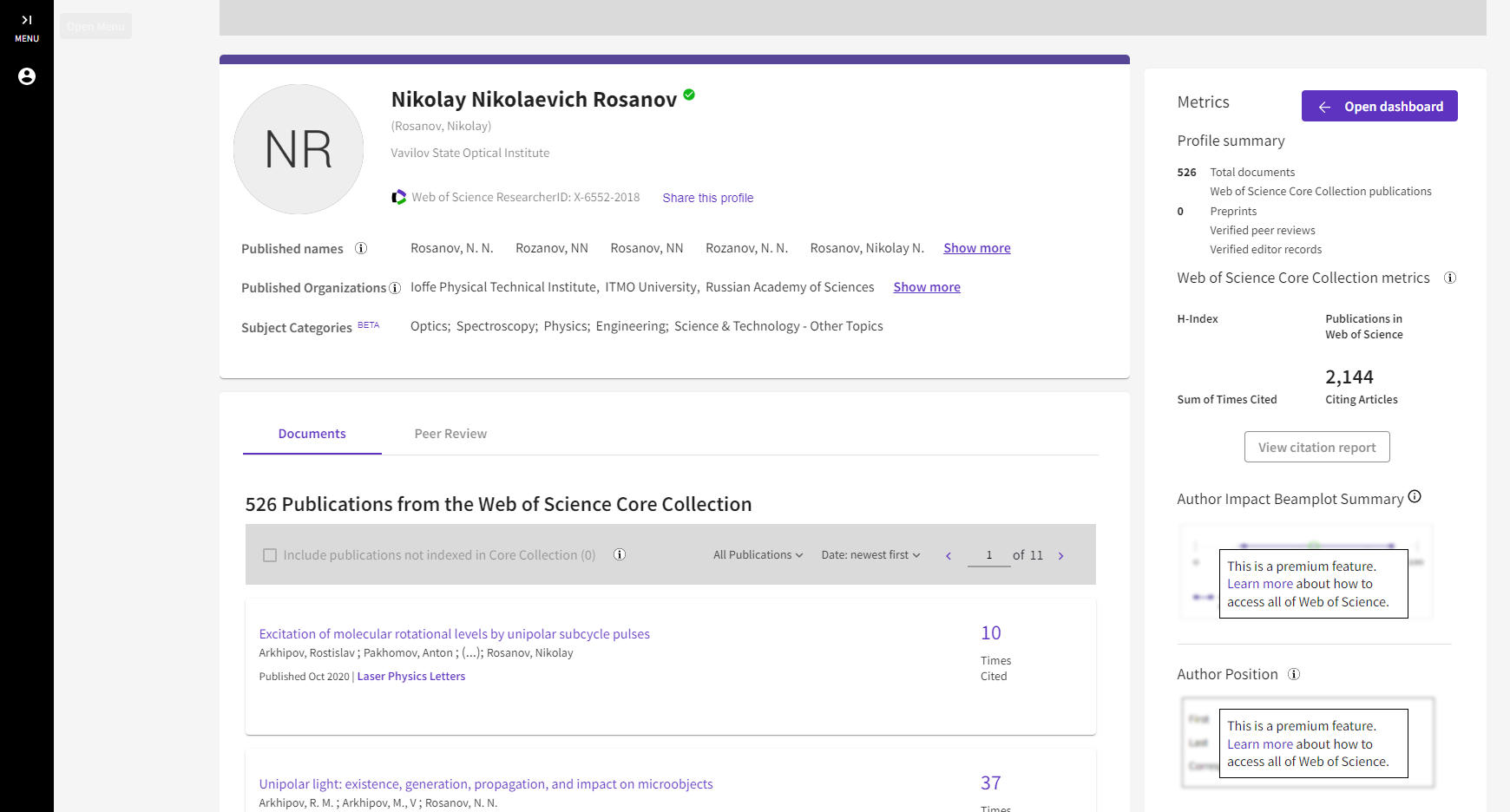Show more published names
1510x812 pixels.
(x=977, y=248)
